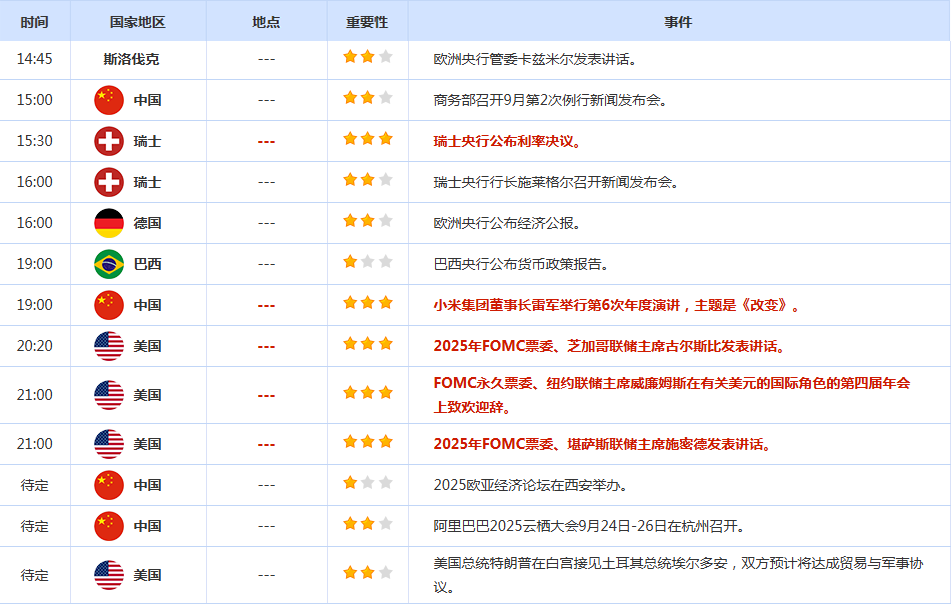Viewport: 951px width, 604px height.
Task: Click the Swiss flag in the 16:00 施莱格尔 row
Action: (109, 182)
